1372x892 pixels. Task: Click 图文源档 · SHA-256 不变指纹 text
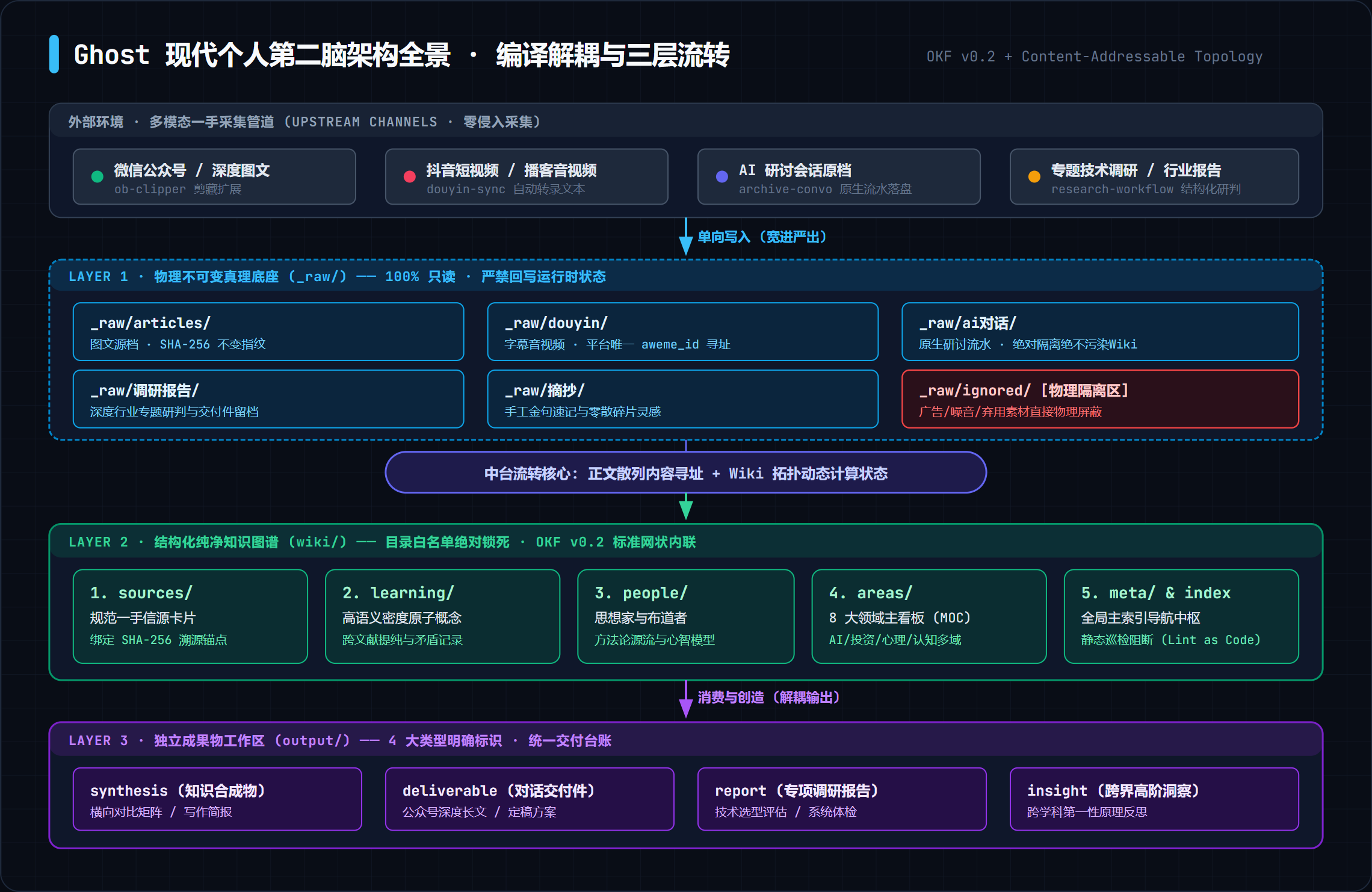178,344
